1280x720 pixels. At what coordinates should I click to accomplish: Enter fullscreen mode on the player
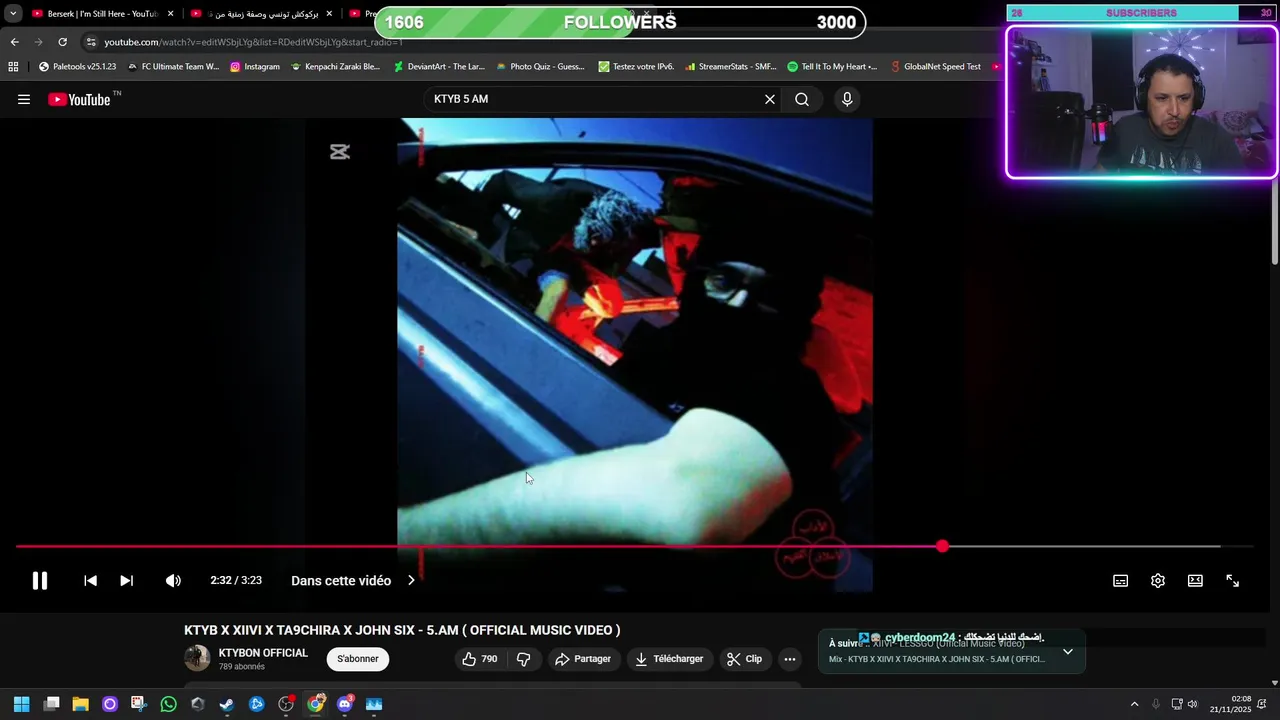pos(1232,581)
